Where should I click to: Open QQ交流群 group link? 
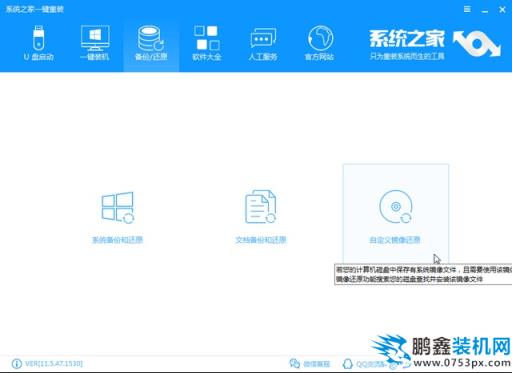[x=364, y=364]
